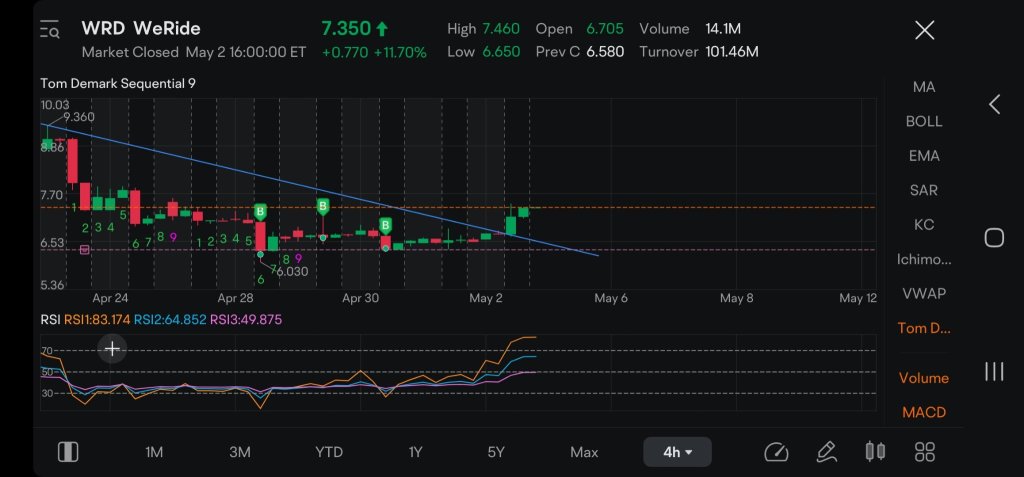The image size is (1024, 477).
Task: Select the pencil drawing tool
Action: pyautogui.click(x=826, y=452)
